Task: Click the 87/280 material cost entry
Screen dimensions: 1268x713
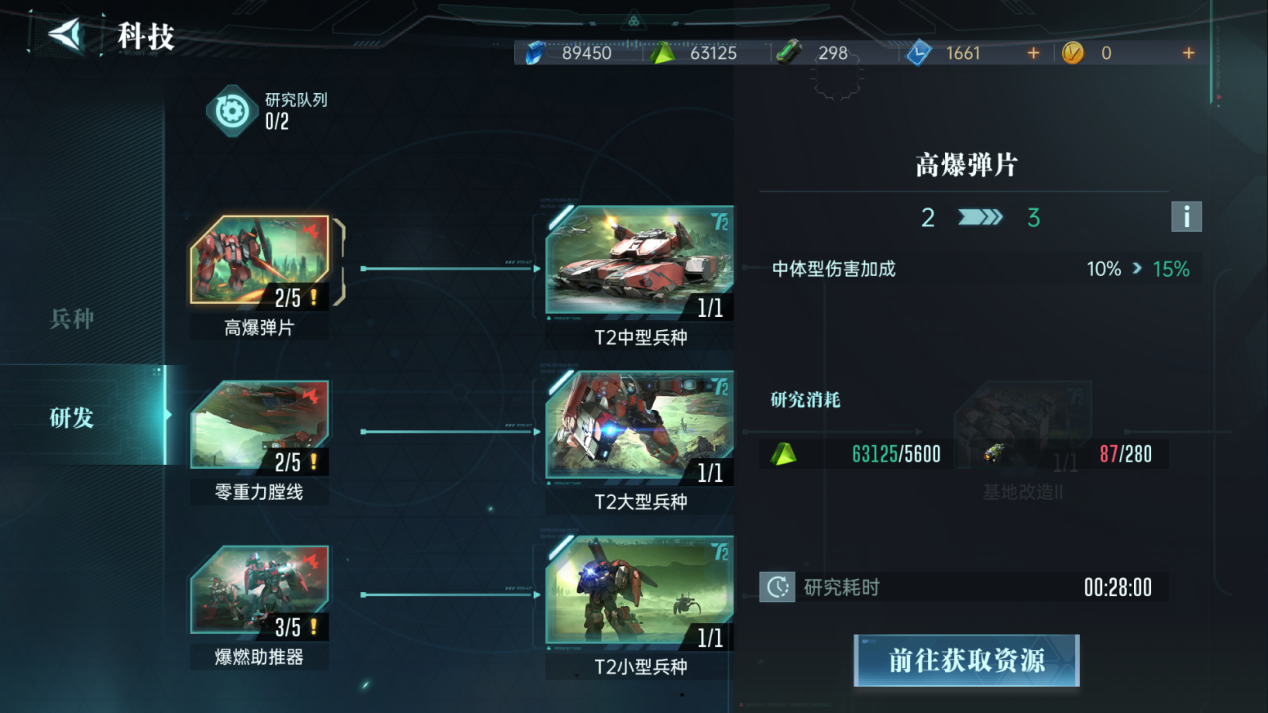Action: [1067, 454]
